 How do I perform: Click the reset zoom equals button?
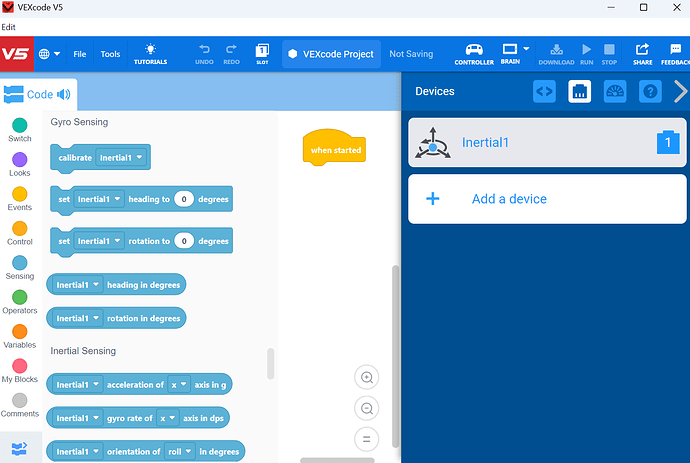(367, 439)
